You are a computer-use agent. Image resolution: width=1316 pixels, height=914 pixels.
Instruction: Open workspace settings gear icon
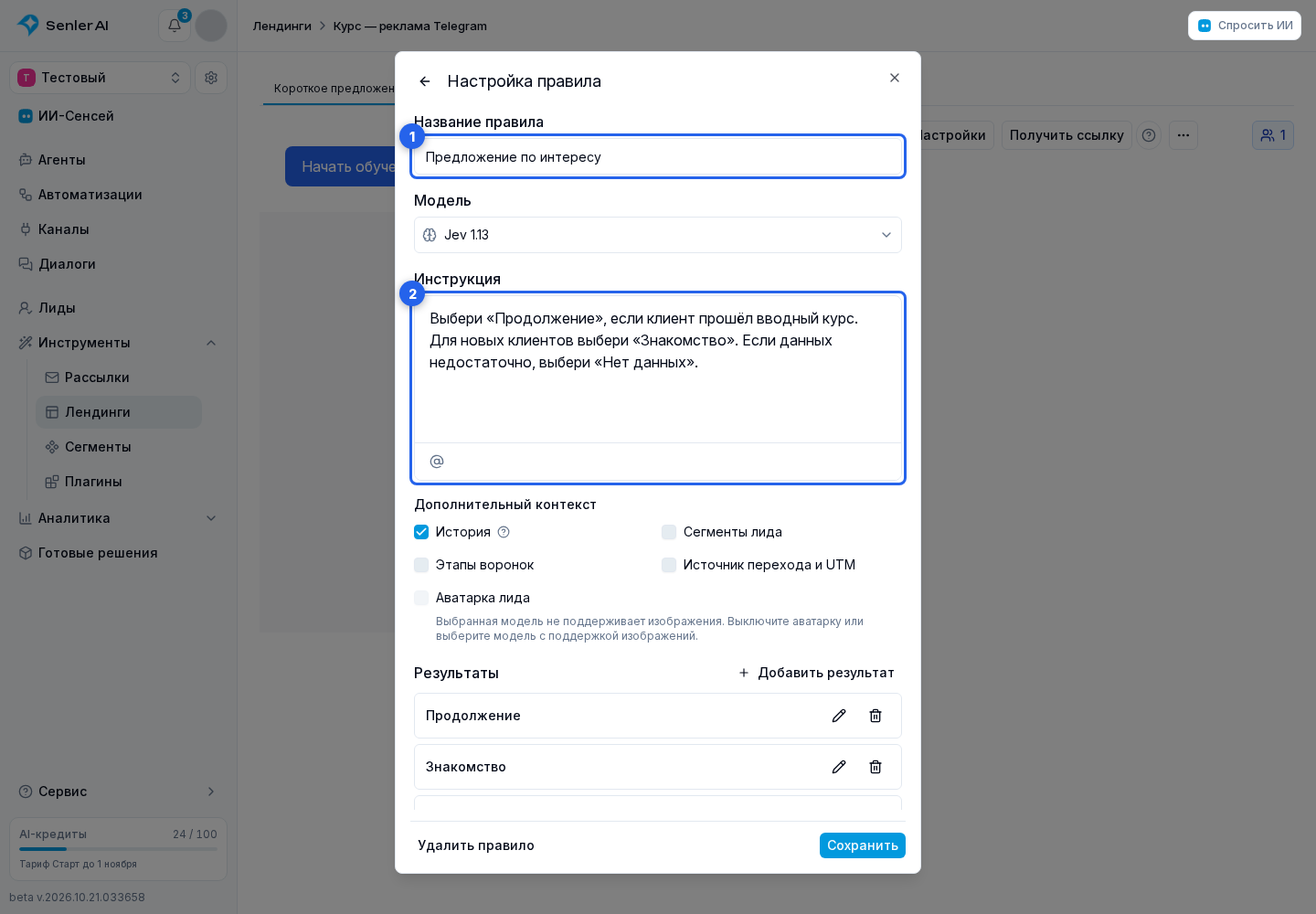211,78
